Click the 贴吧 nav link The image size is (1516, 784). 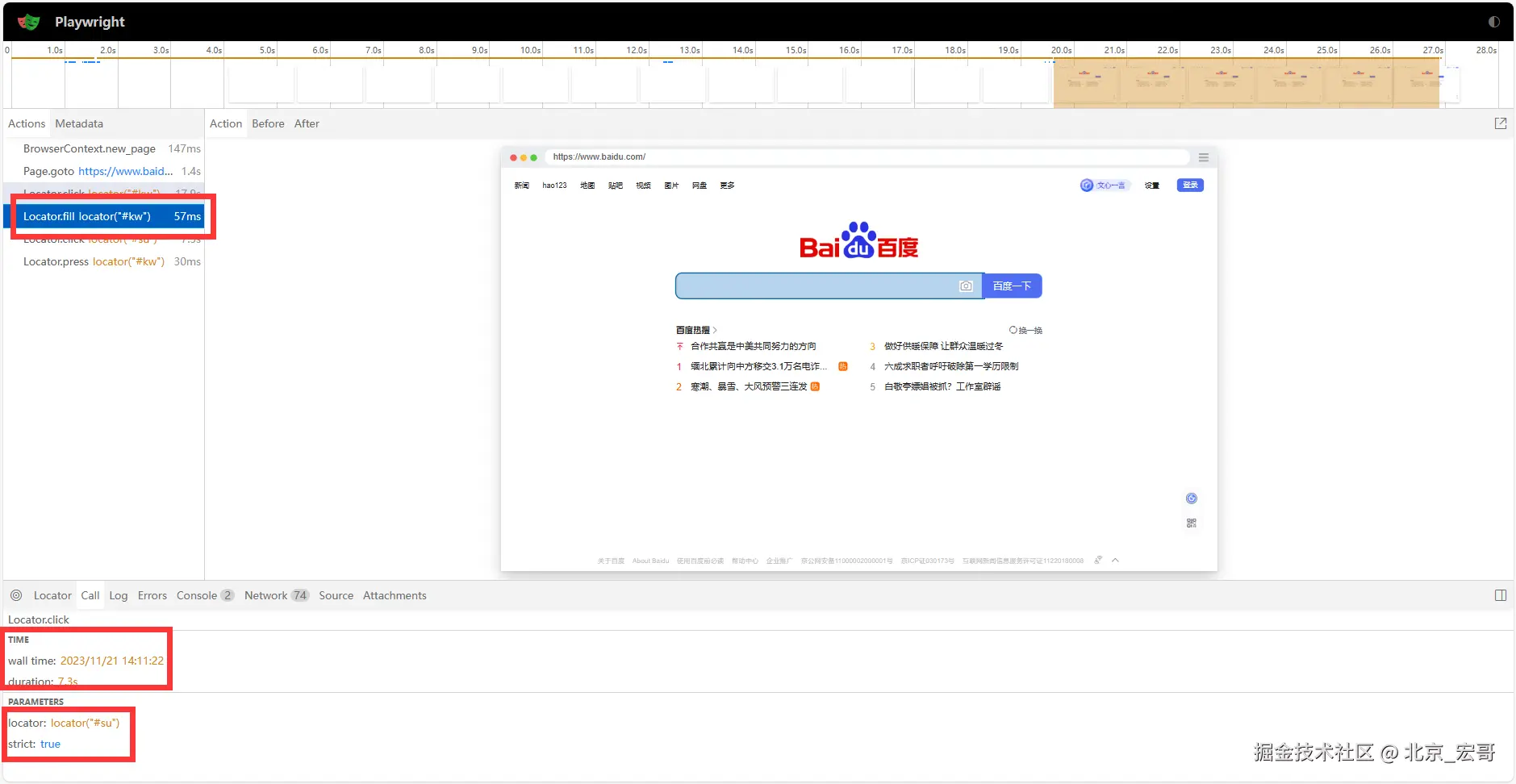[616, 186]
